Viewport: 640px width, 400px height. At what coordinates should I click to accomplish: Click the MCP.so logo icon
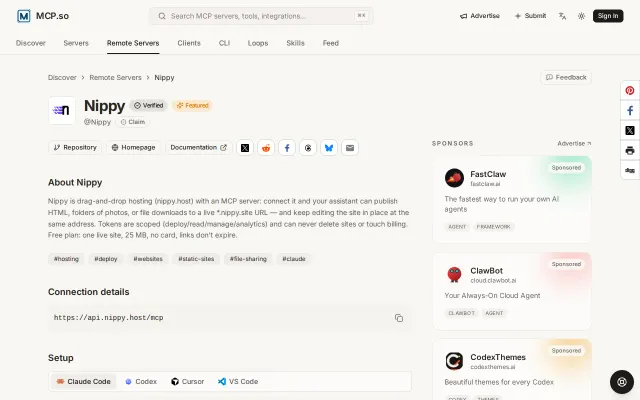click(x=24, y=16)
